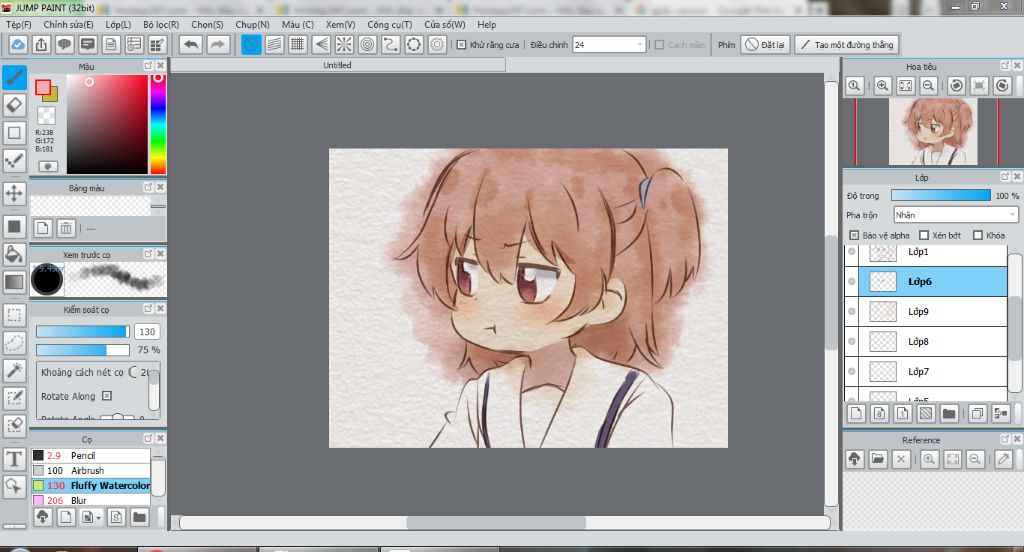Fit canvas to window in Navigator

906,86
